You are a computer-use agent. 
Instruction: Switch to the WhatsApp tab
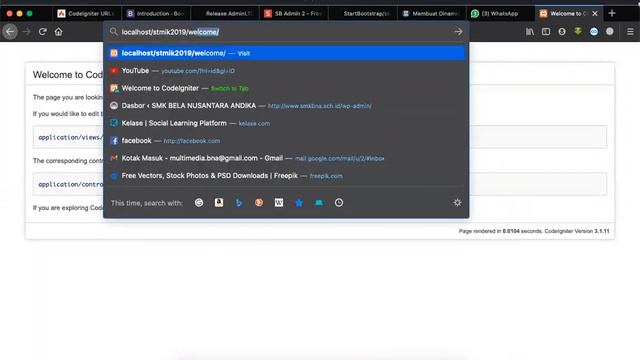pos(500,13)
